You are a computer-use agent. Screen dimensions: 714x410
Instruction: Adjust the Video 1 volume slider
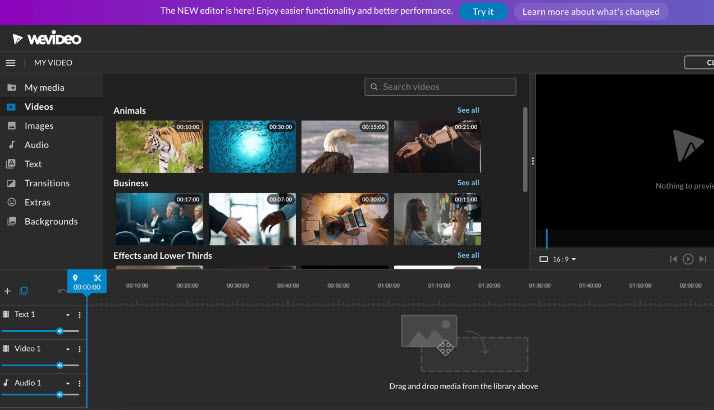[x=59, y=364]
